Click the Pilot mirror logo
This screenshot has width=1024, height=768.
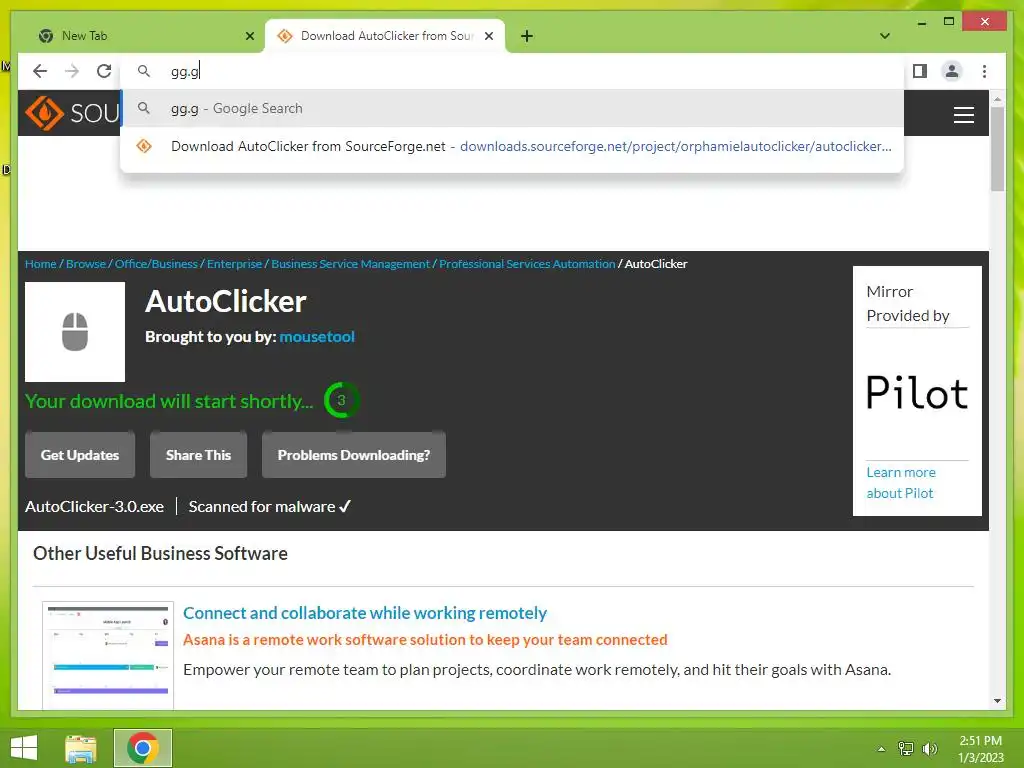tap(917, 393)
